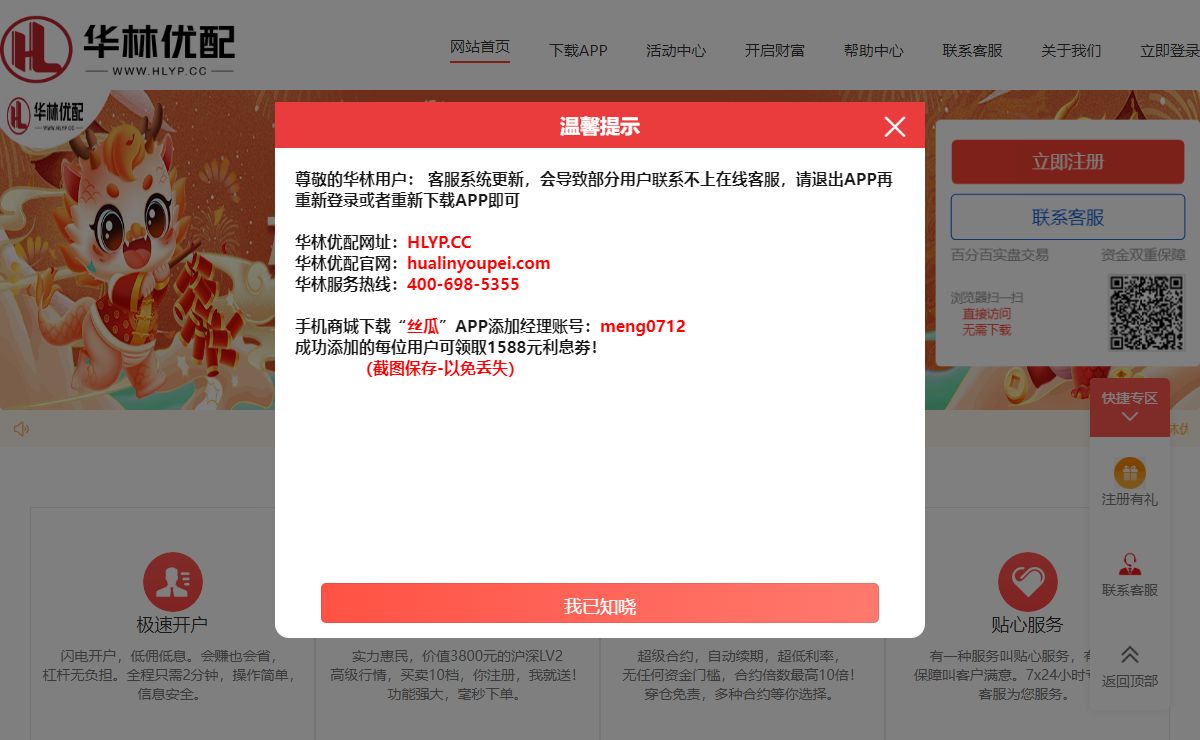Open the 网站首页 nav tab

[480, 48]
